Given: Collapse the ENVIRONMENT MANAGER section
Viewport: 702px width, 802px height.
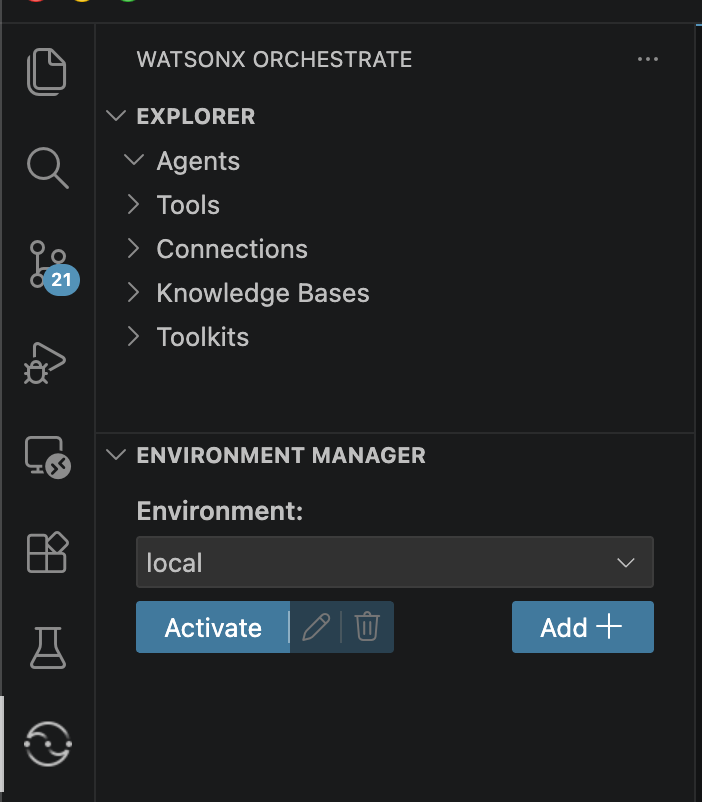Looking at the screenshot, I should [x=116, y=454].
